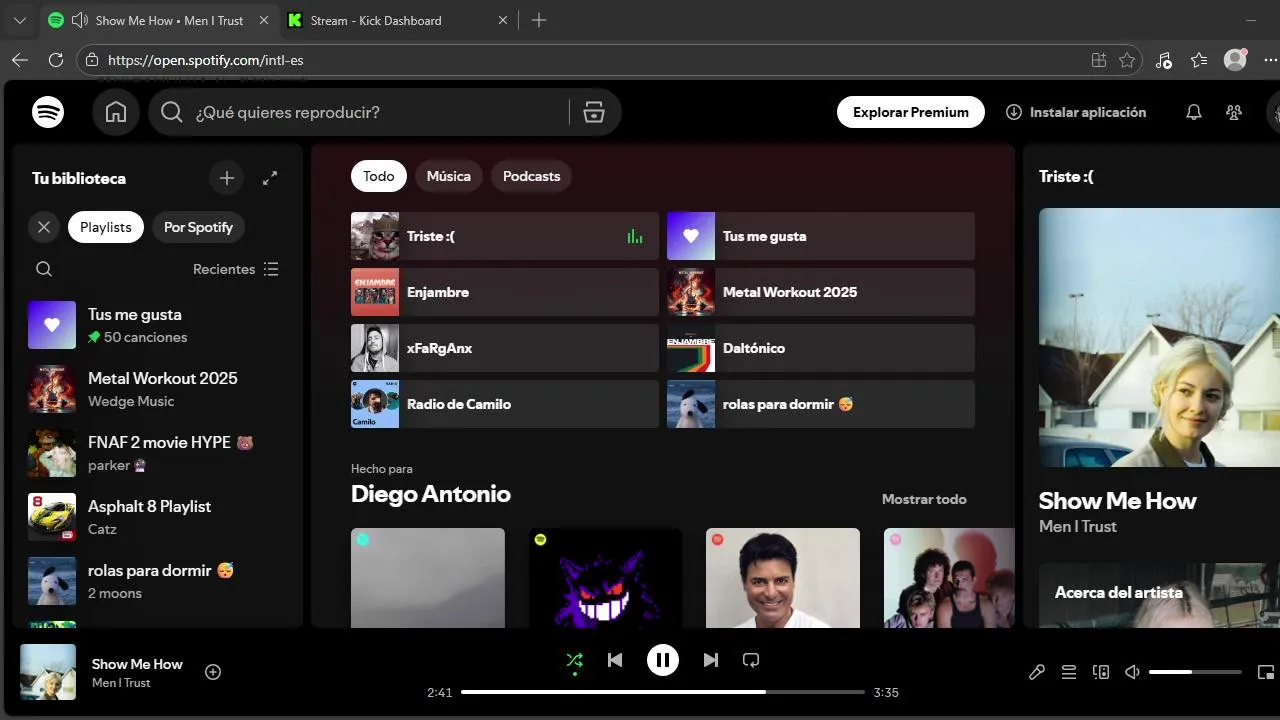The image size is (1280, 720).
Task: Go to Spotify Home via house icon
Action: point(116,112)
